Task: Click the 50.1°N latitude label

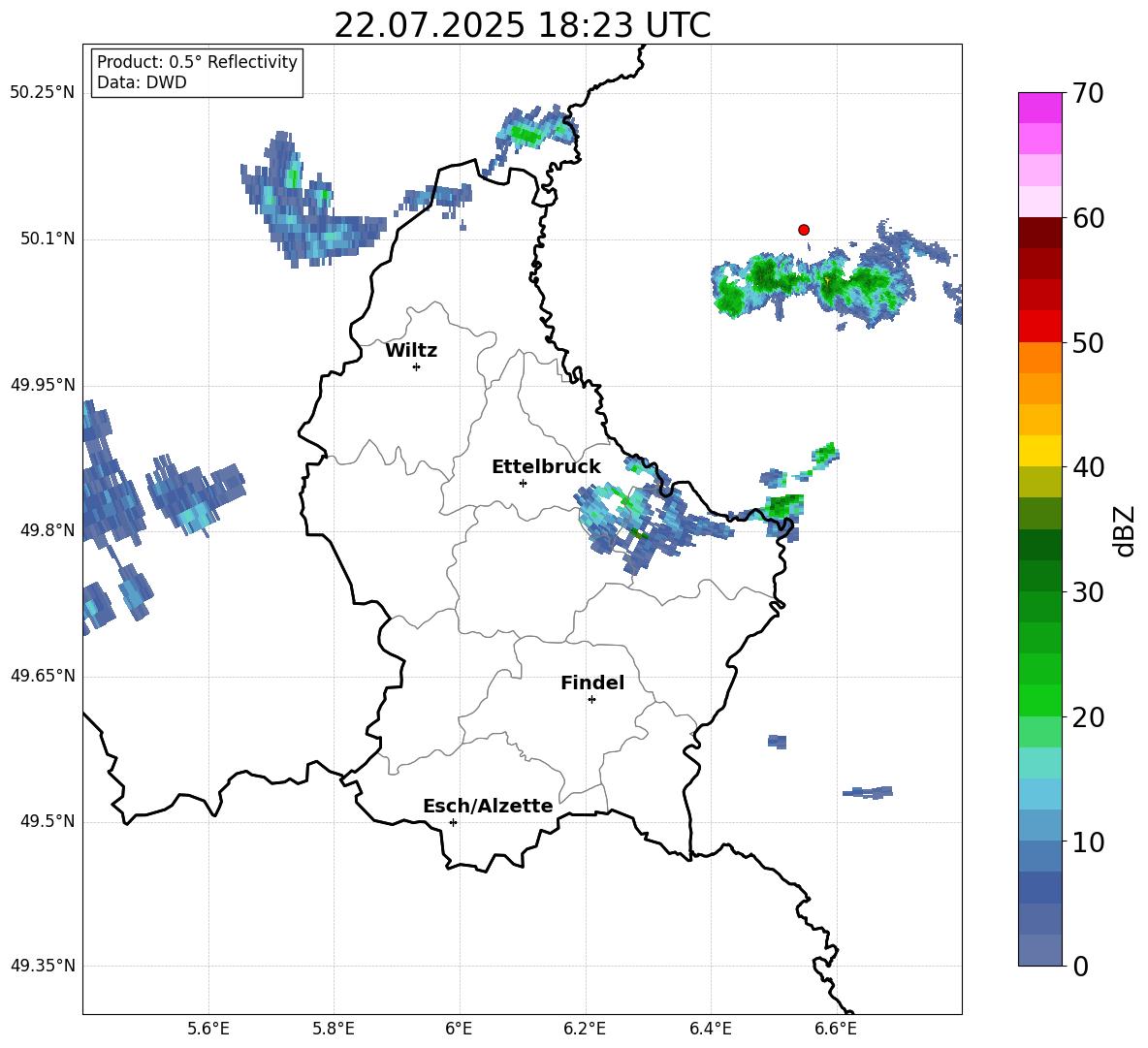Action: [47, 238]
